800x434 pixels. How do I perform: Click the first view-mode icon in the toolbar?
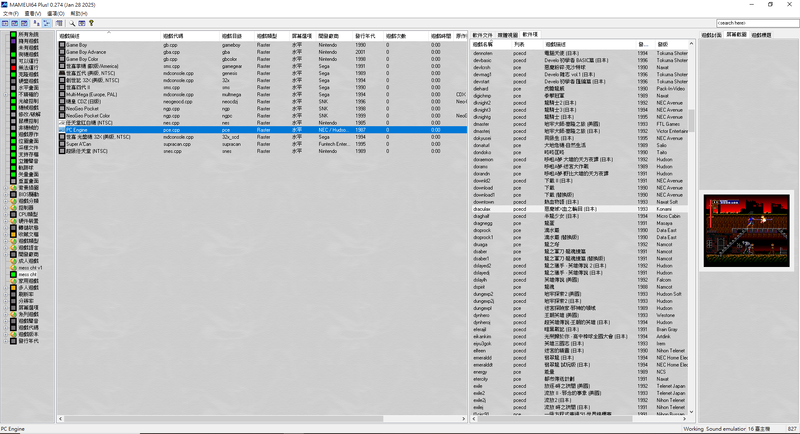tap(5, 23)
